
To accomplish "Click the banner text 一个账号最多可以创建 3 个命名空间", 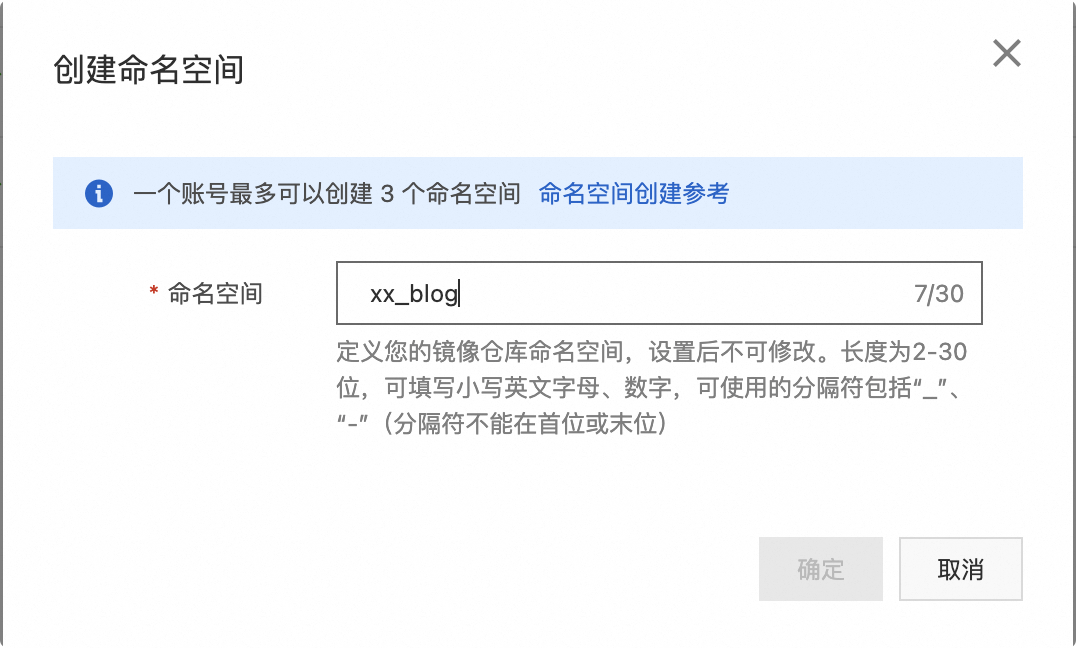I will pos(327,193).
